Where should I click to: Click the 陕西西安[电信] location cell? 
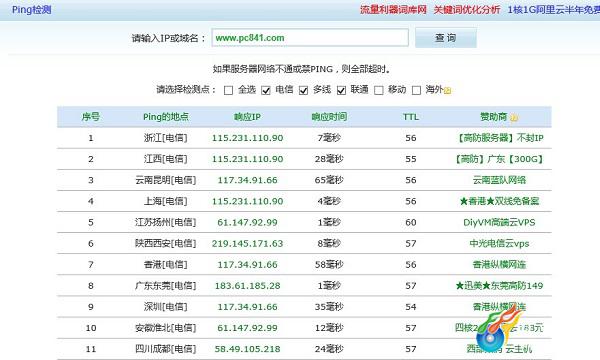click(166, 243)
